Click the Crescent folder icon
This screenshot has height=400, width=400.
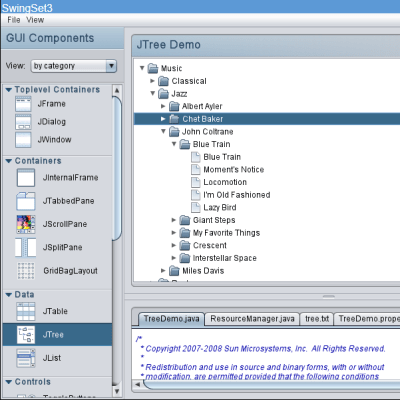(x=185, y=246)
